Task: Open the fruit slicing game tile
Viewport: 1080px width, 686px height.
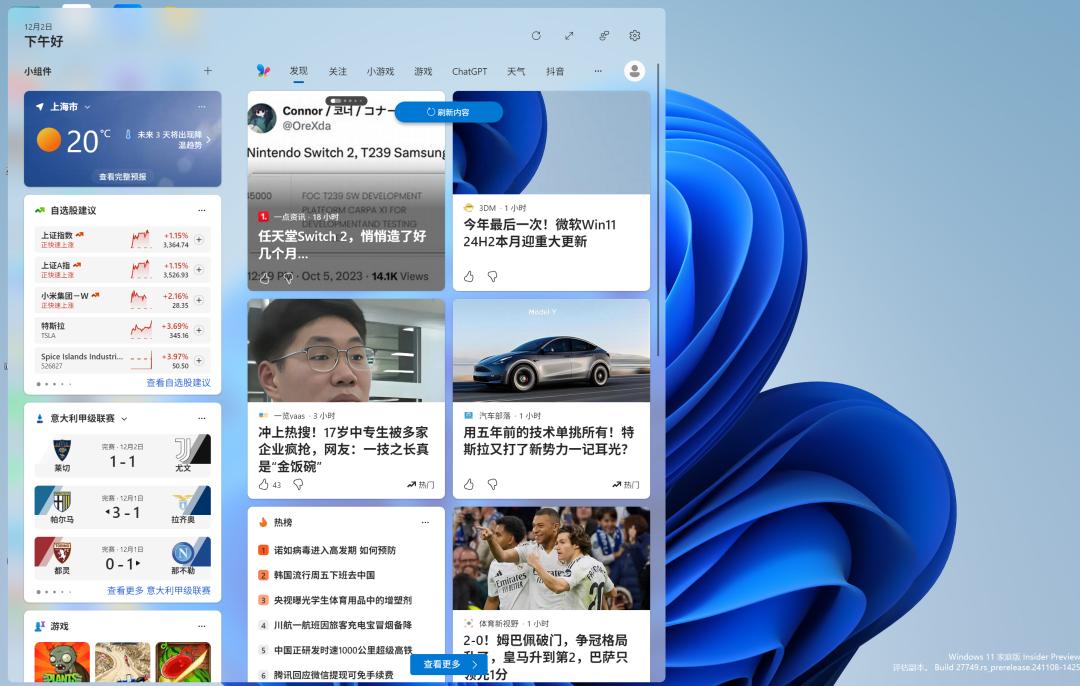Action: point(183,662)
